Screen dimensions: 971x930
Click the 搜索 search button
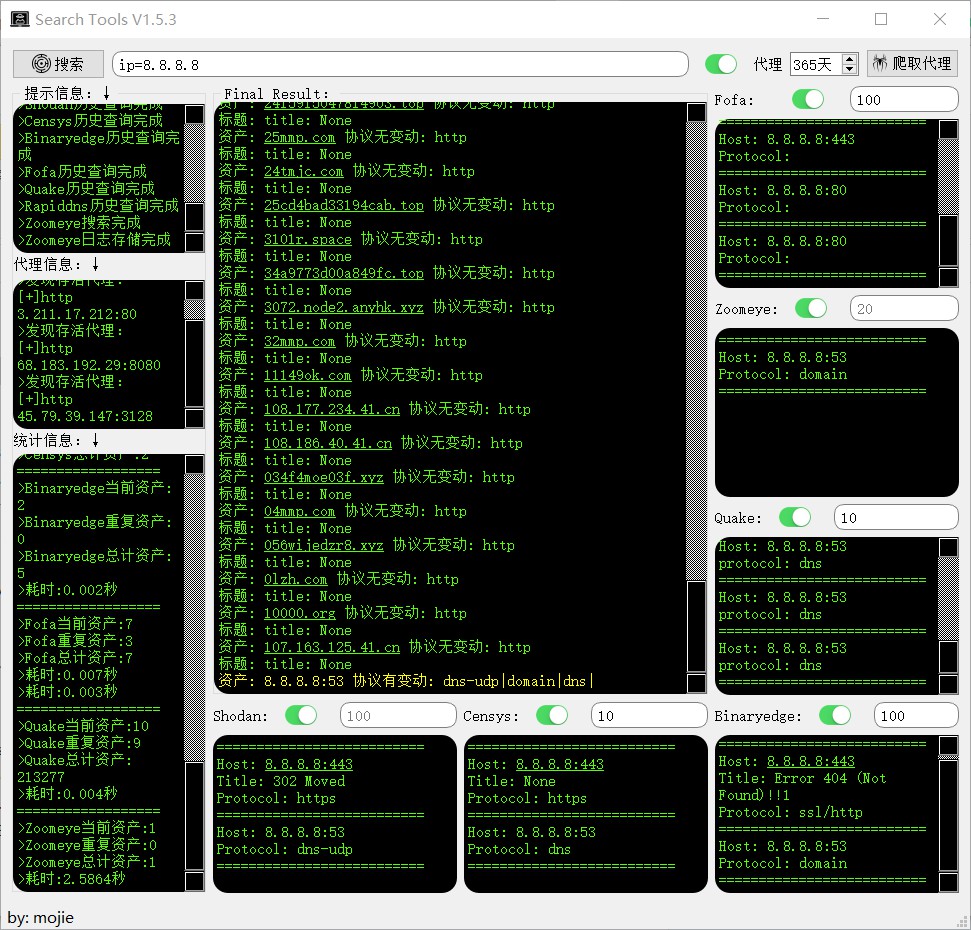(x=58, y=64)
